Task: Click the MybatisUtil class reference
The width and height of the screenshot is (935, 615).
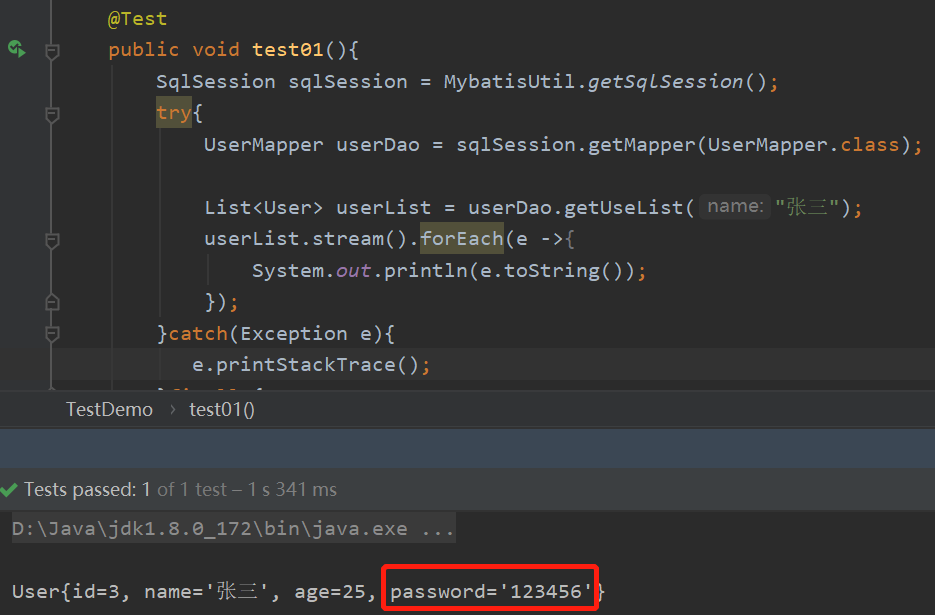Action: click(x=509, y=81)
